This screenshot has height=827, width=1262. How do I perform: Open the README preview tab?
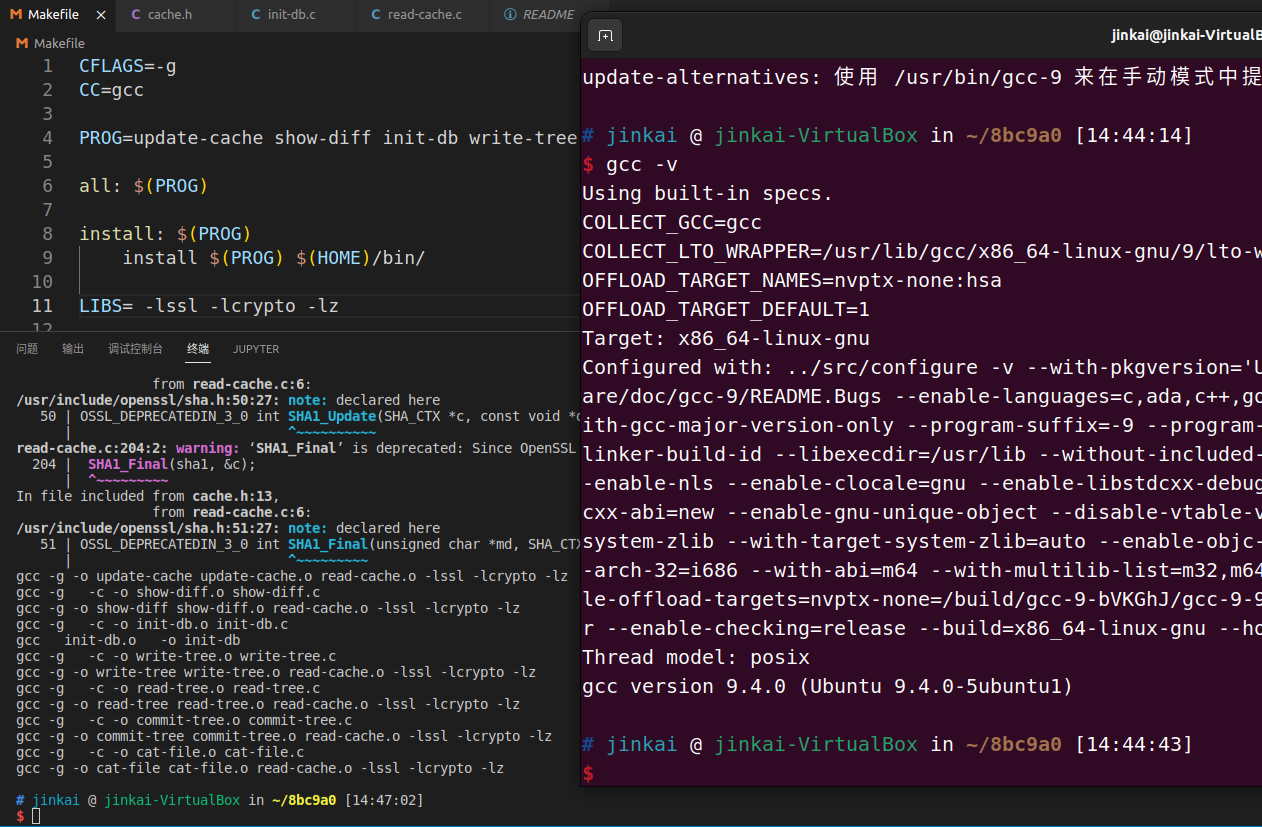(550, 14)
